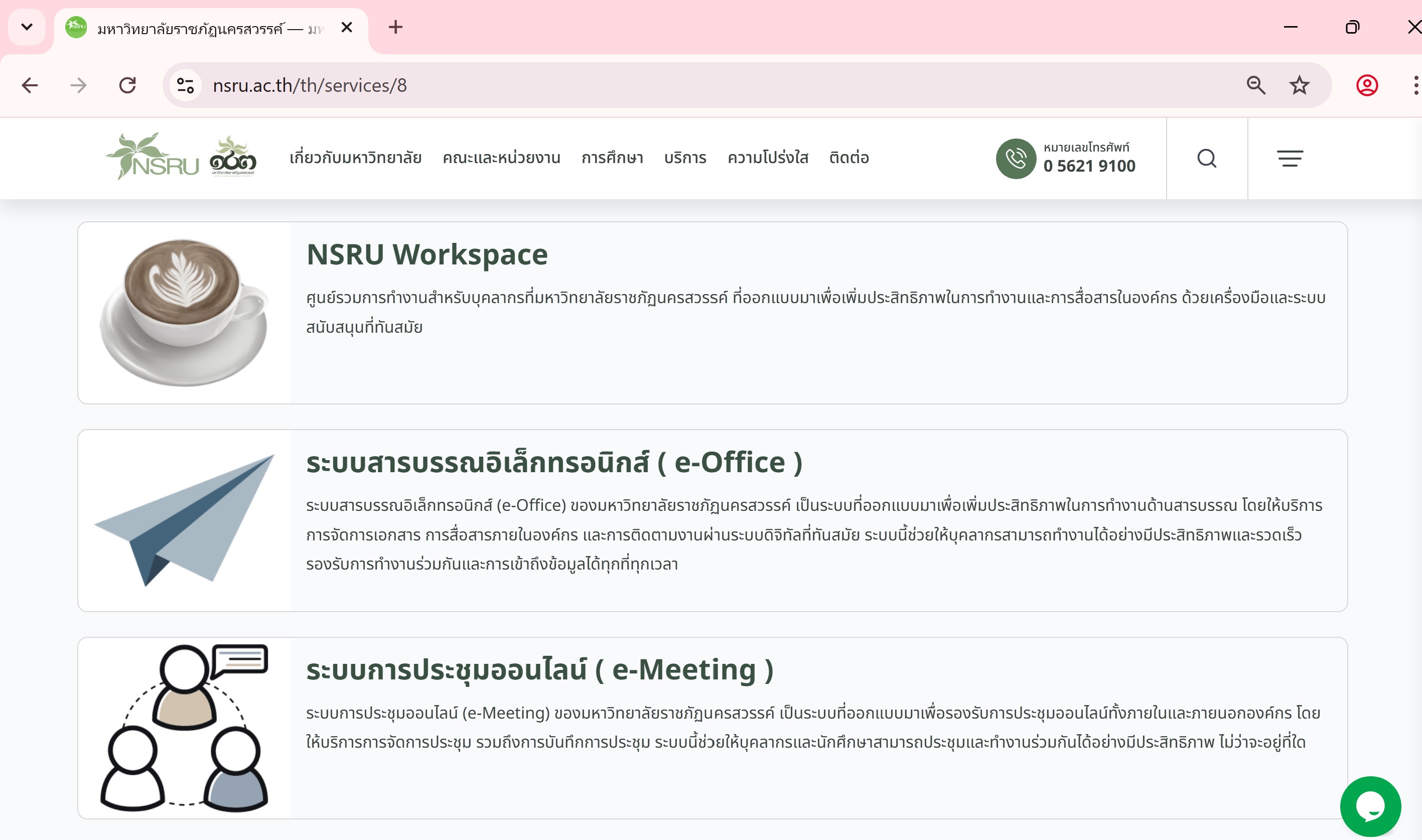Click the NSRU logo in header
1422x840 pixels.
click(x=153, y=158)
